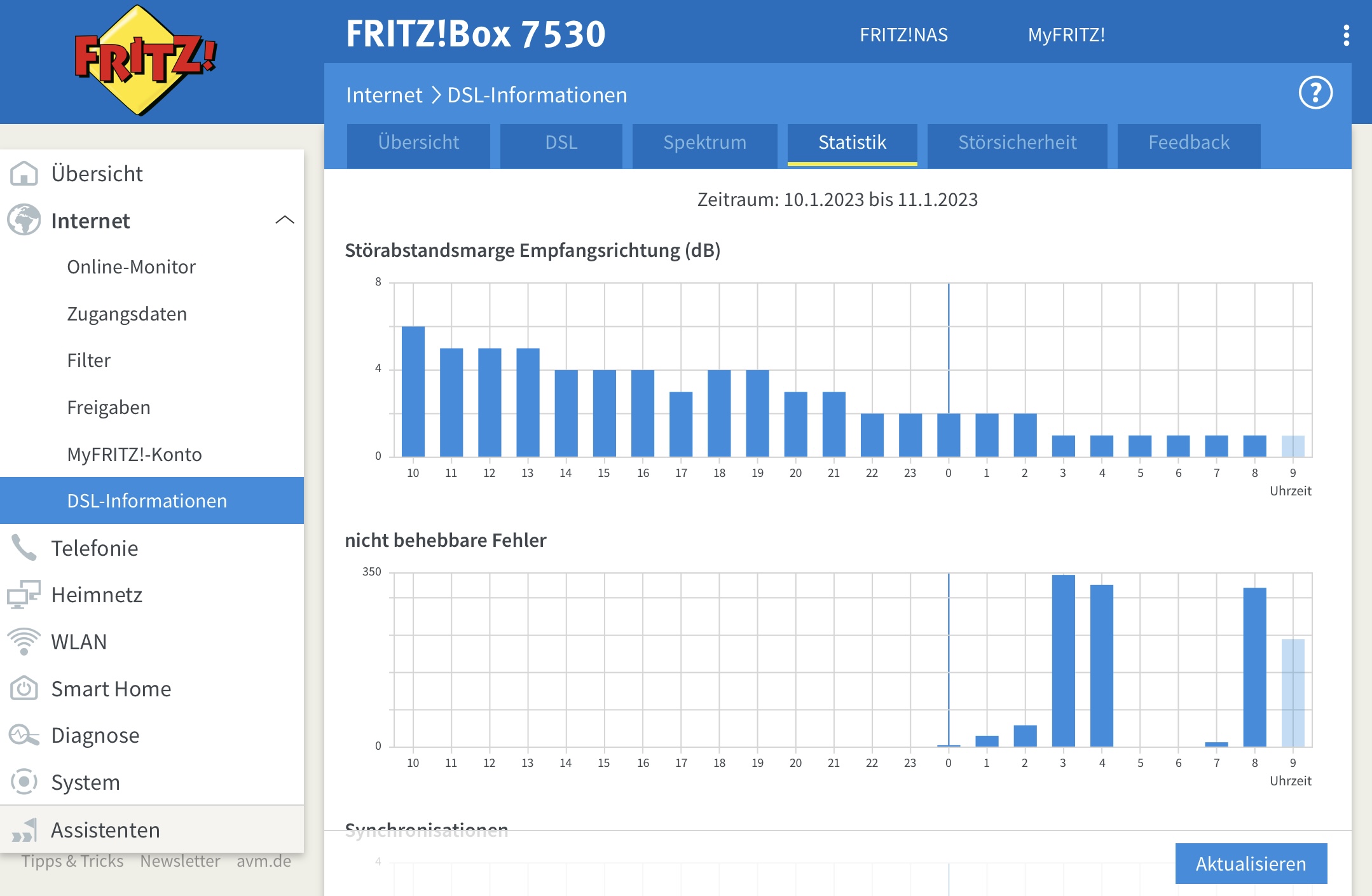Click the FRITZ! logo

(146, 60)
